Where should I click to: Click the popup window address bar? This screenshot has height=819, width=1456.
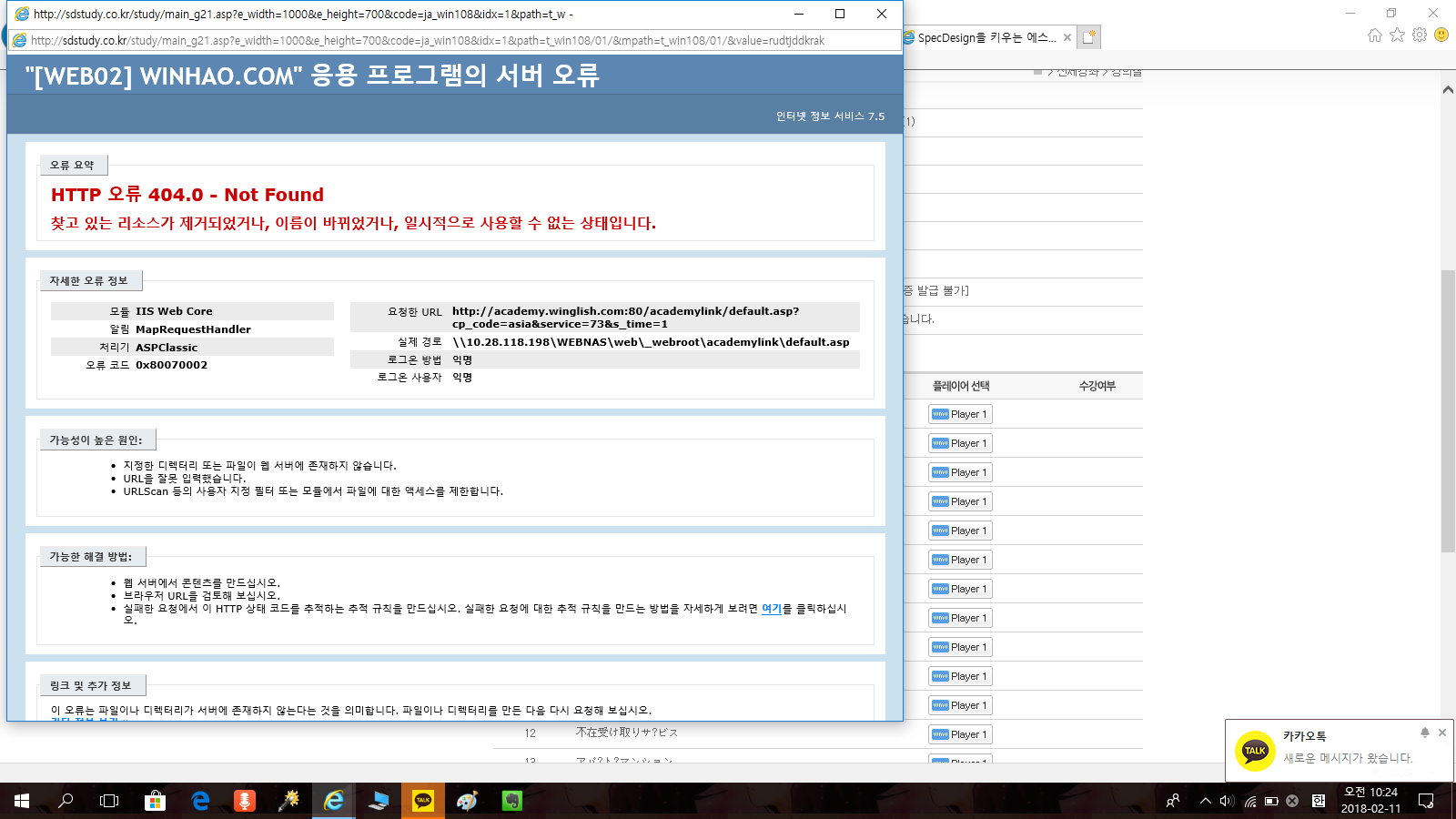455,40
